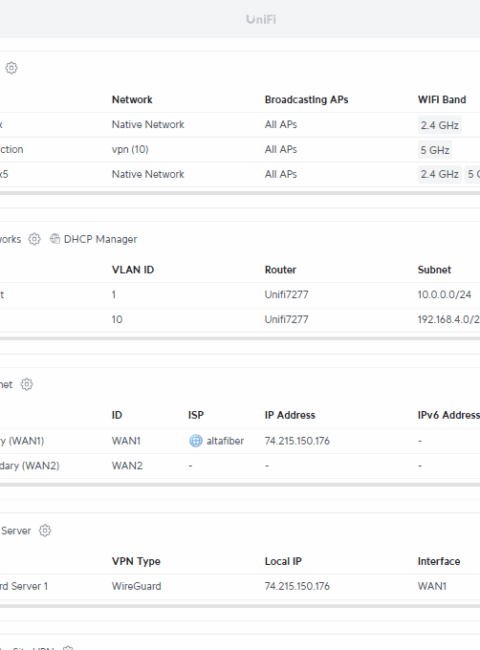Open Site-to-Site VPN settings gear at bottom

point(68,648)
